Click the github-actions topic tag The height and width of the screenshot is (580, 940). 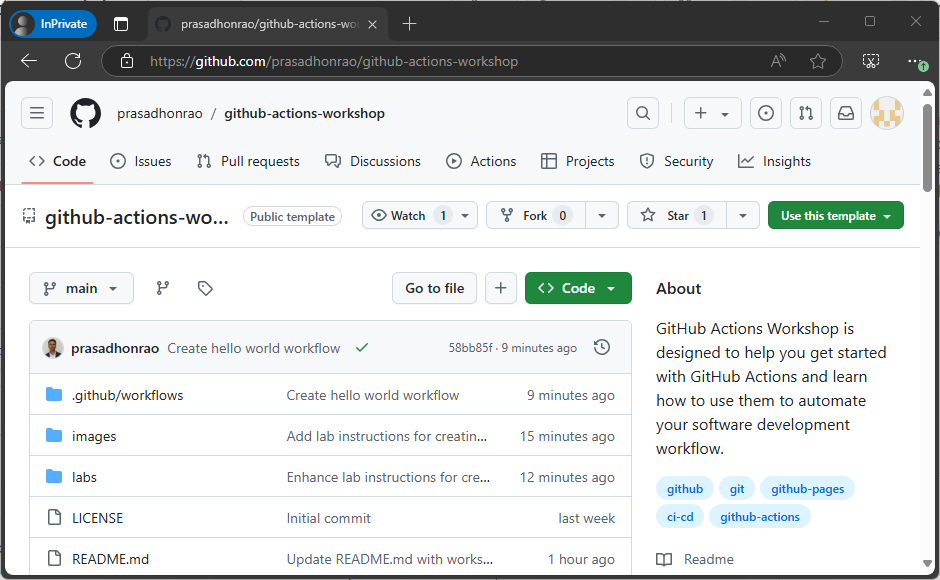(x=760, y=516)
